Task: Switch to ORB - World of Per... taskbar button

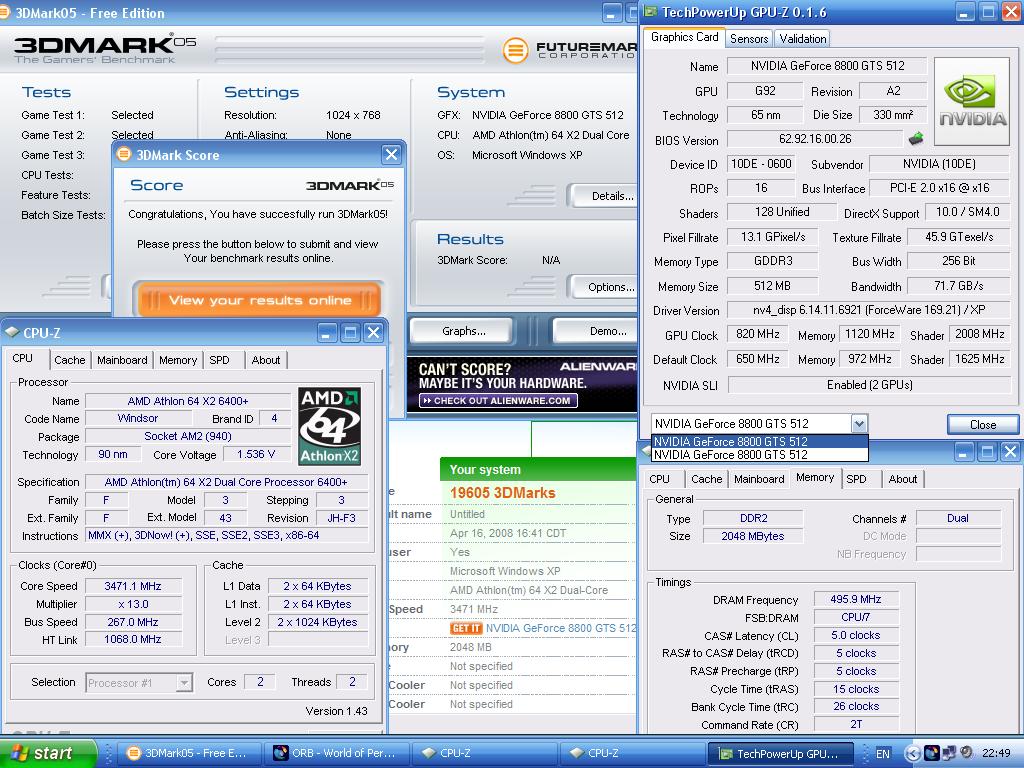Action: tap(336, 753)
